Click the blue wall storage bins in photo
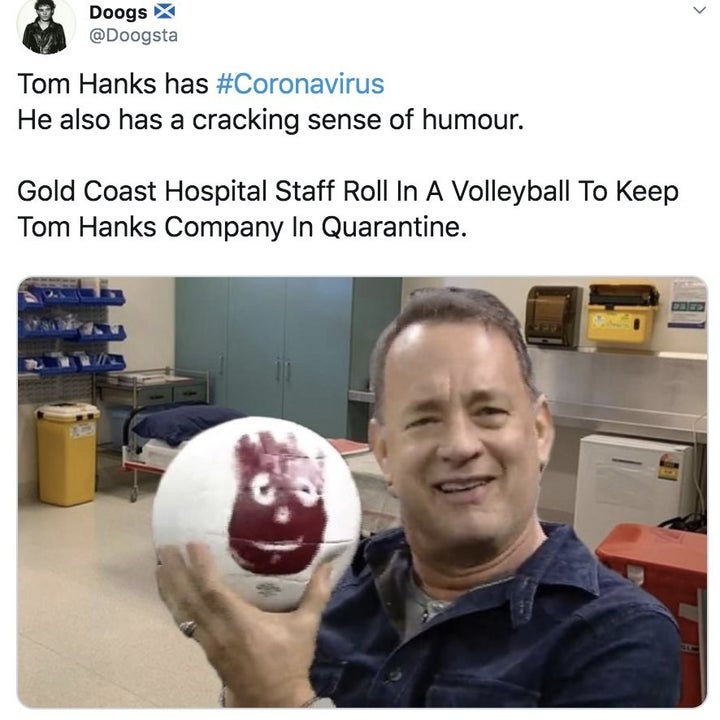 coord(72,327)
